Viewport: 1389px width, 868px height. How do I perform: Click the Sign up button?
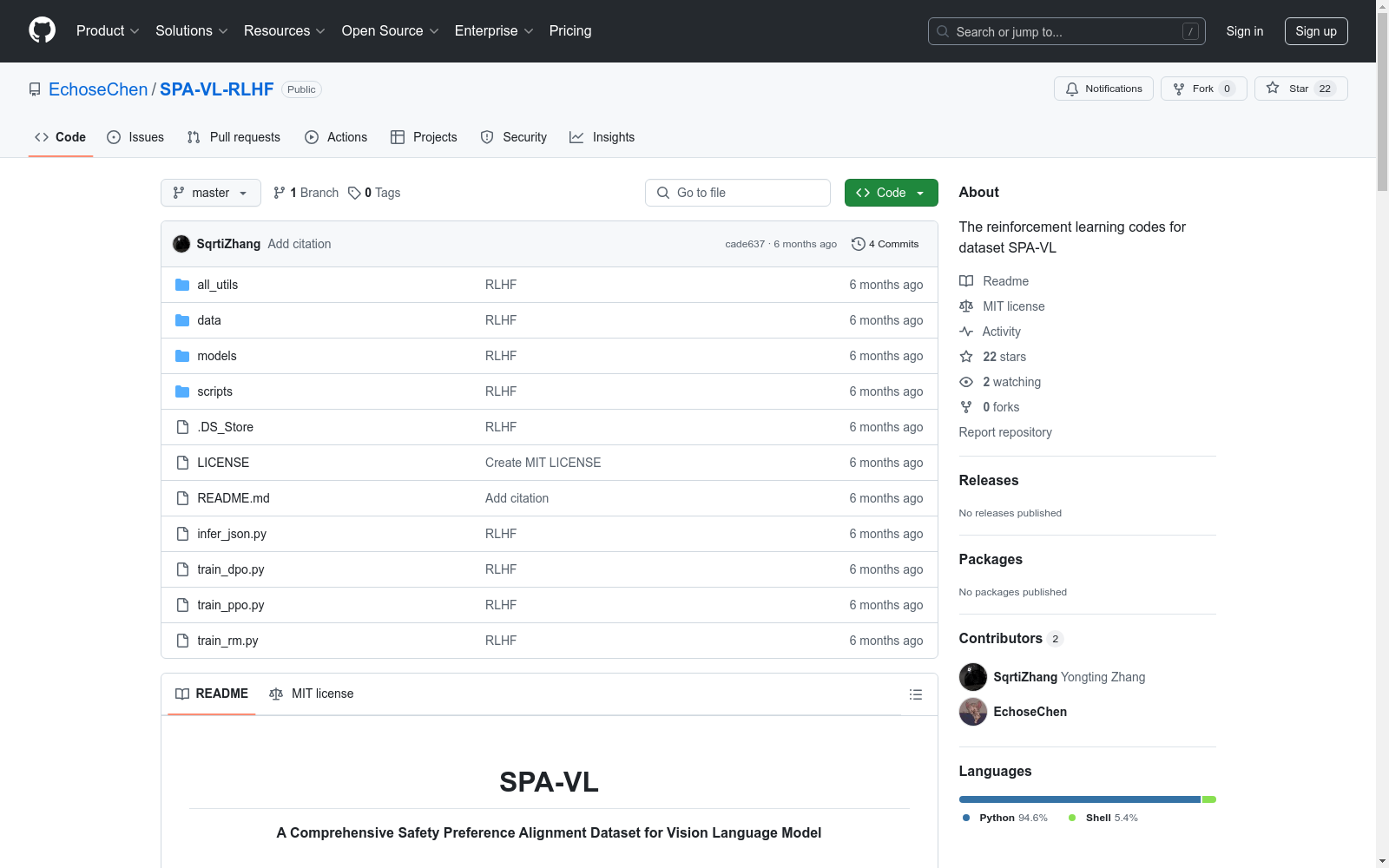point(1316,31)
